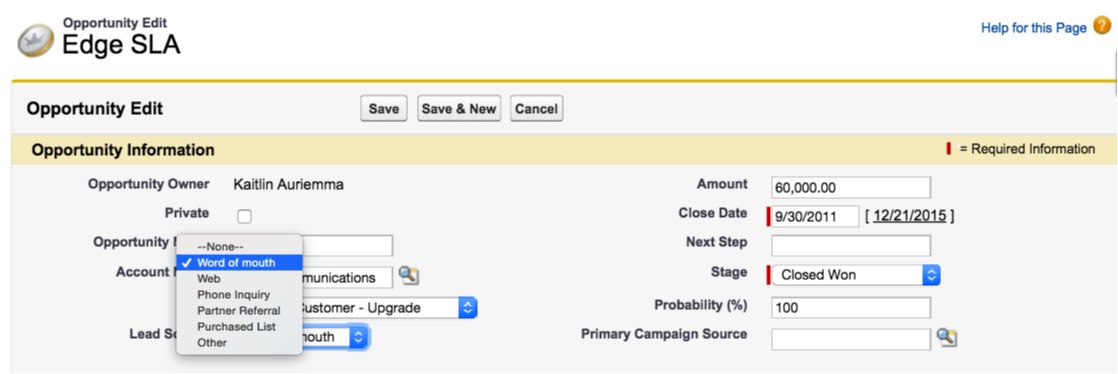Toggle the Private checkbox
1118x374 pixels.
[x=244, y=217]
